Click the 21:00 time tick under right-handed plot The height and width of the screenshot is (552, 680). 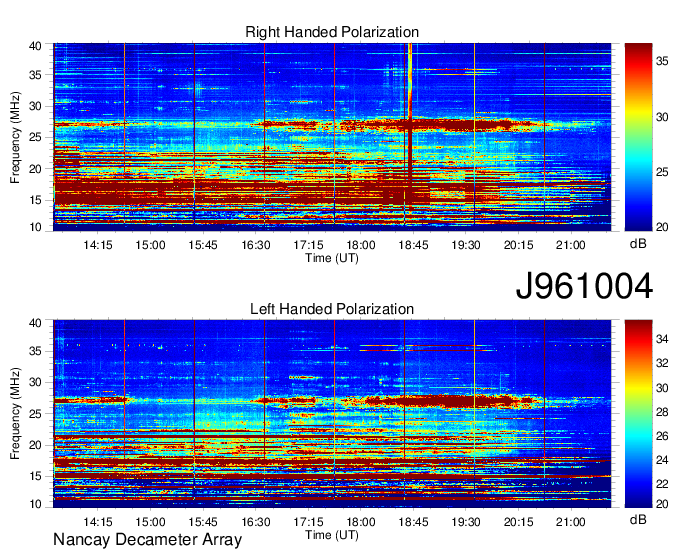tap(571, 245)
